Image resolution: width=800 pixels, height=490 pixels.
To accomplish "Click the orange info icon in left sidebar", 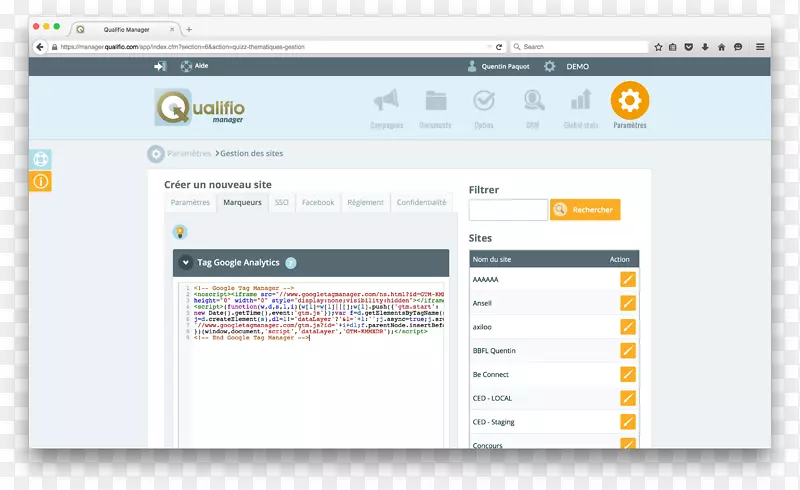I will click(x=41, y=181).
